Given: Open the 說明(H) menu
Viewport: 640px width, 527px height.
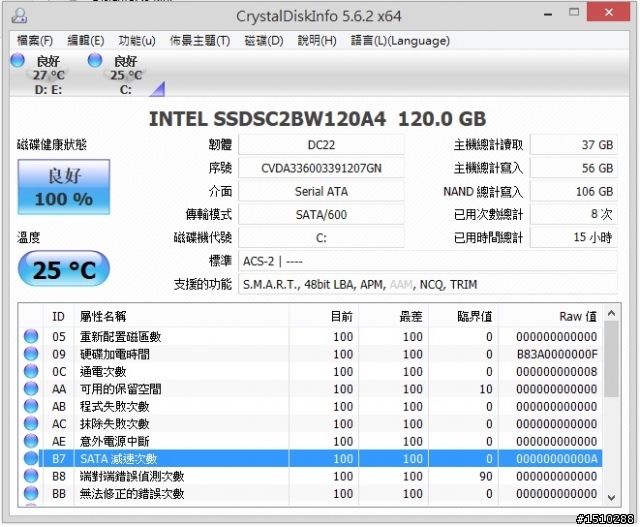Looking at the screenshot, I should (317, 41).
